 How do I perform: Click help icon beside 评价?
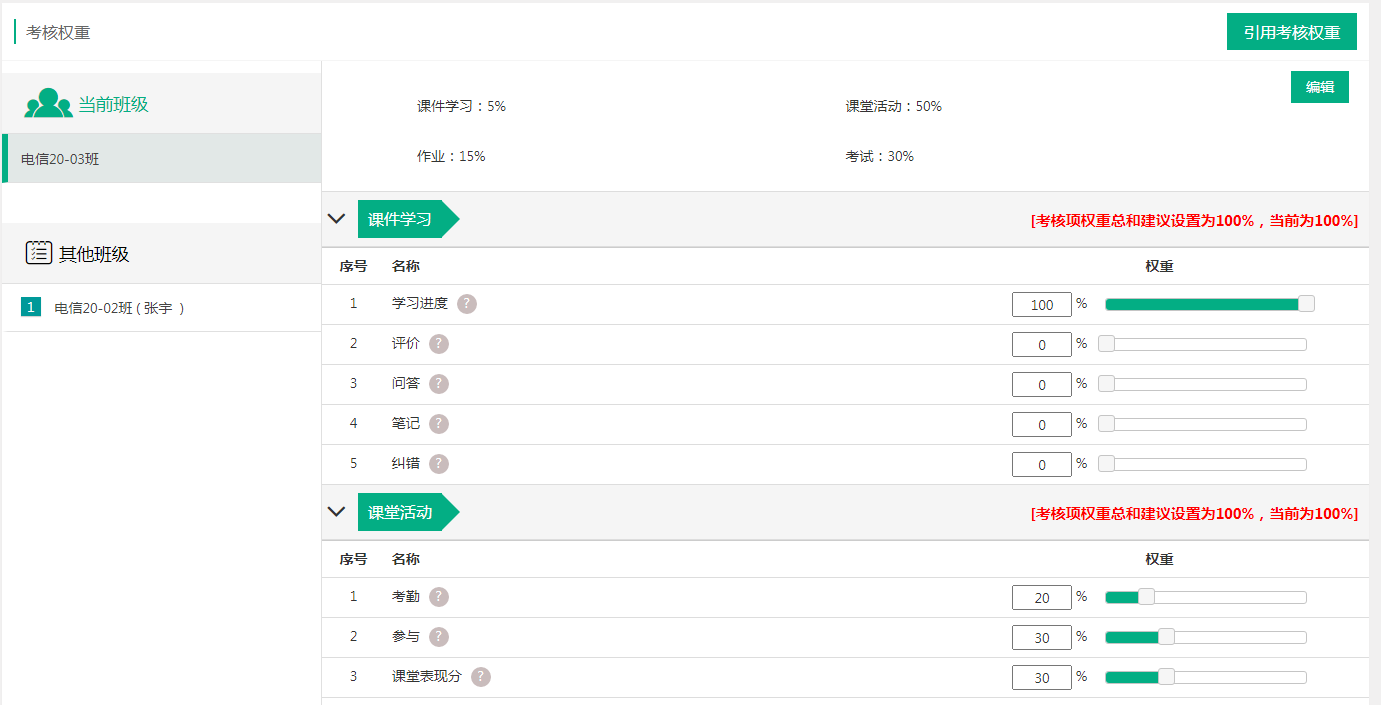[x=439, y=344]
